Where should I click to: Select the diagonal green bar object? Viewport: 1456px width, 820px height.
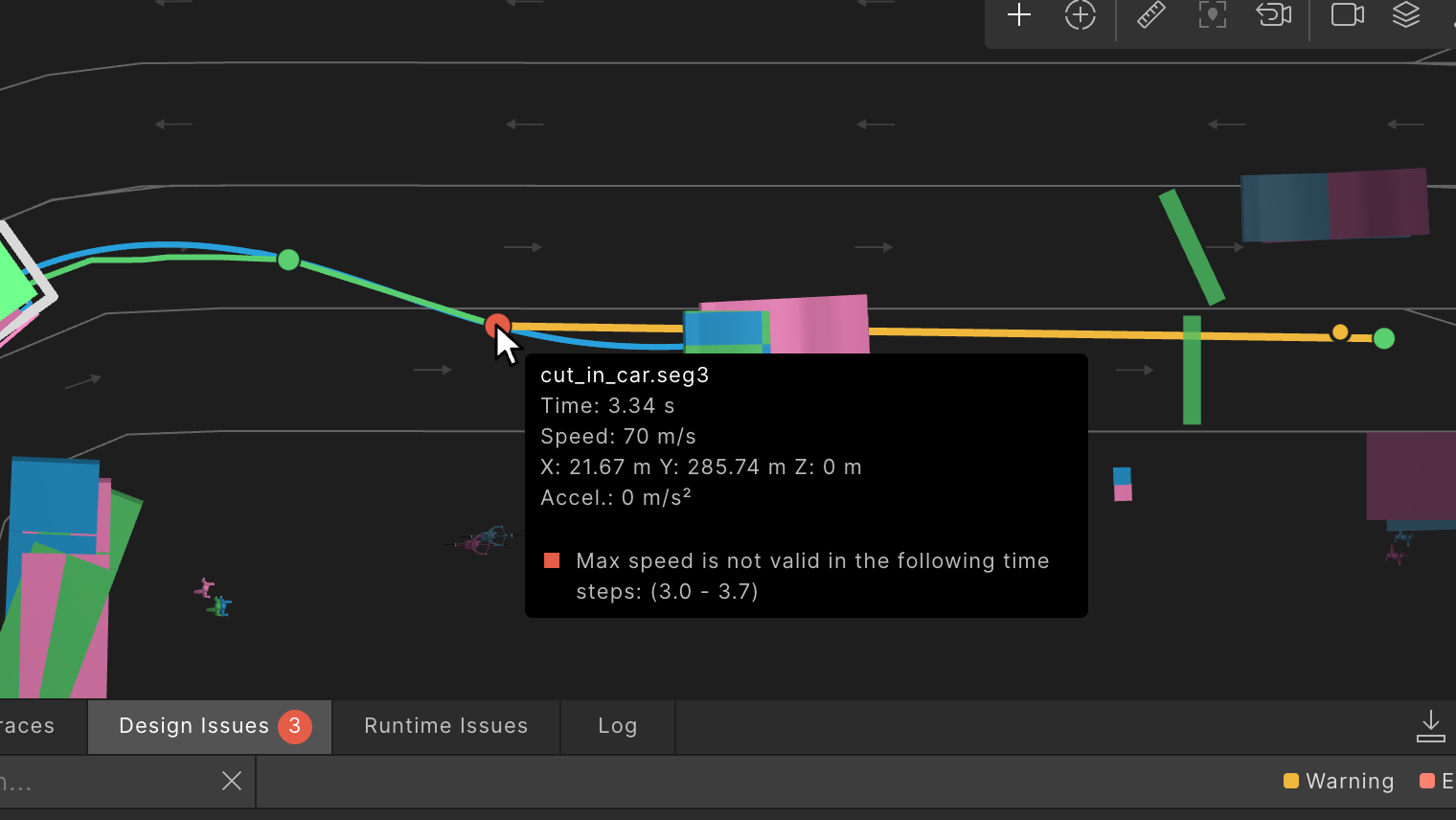pyautogui.click(x=1192, y=247)
